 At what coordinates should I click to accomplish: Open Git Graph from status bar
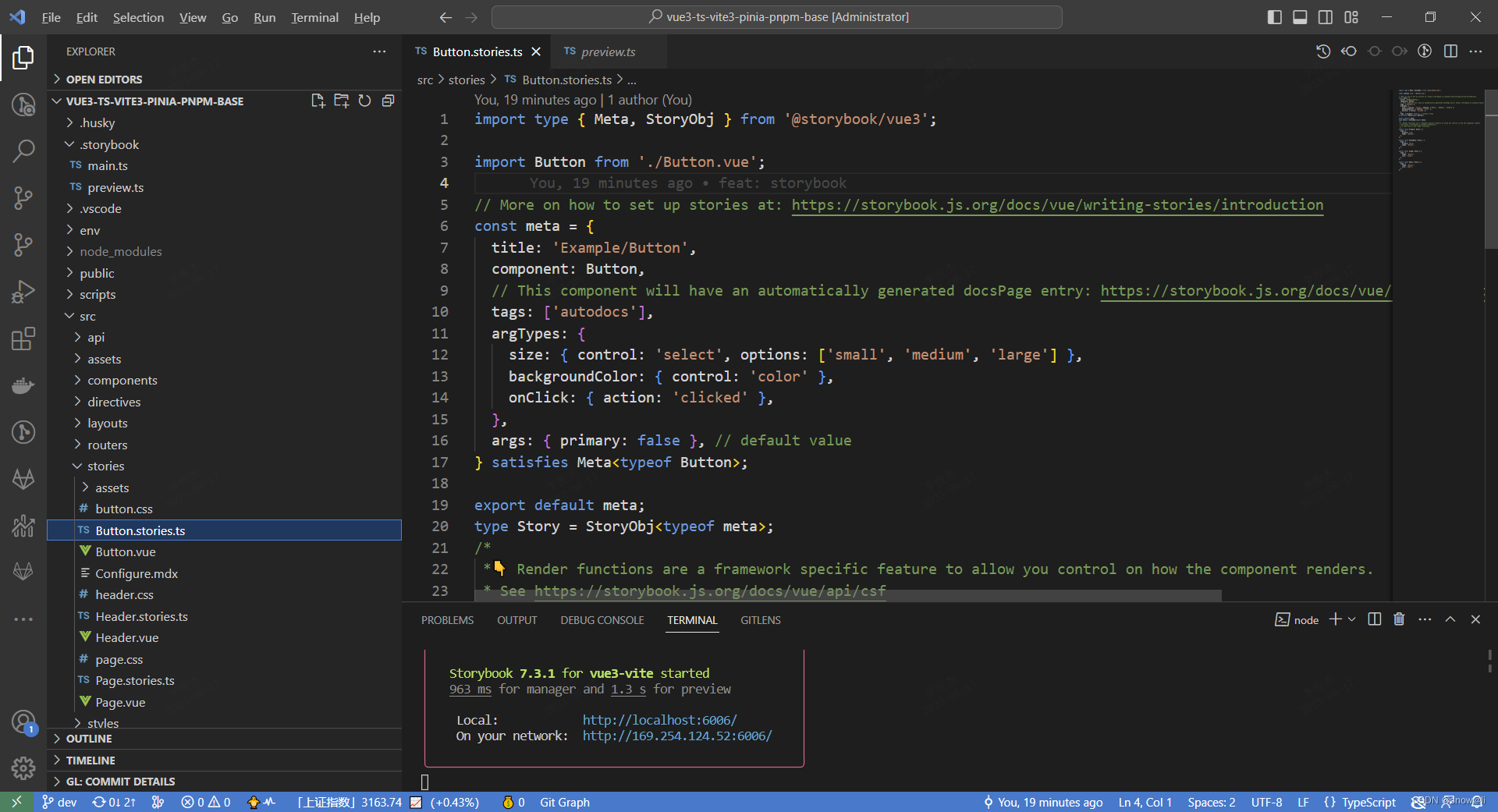(x=565, y=802)
